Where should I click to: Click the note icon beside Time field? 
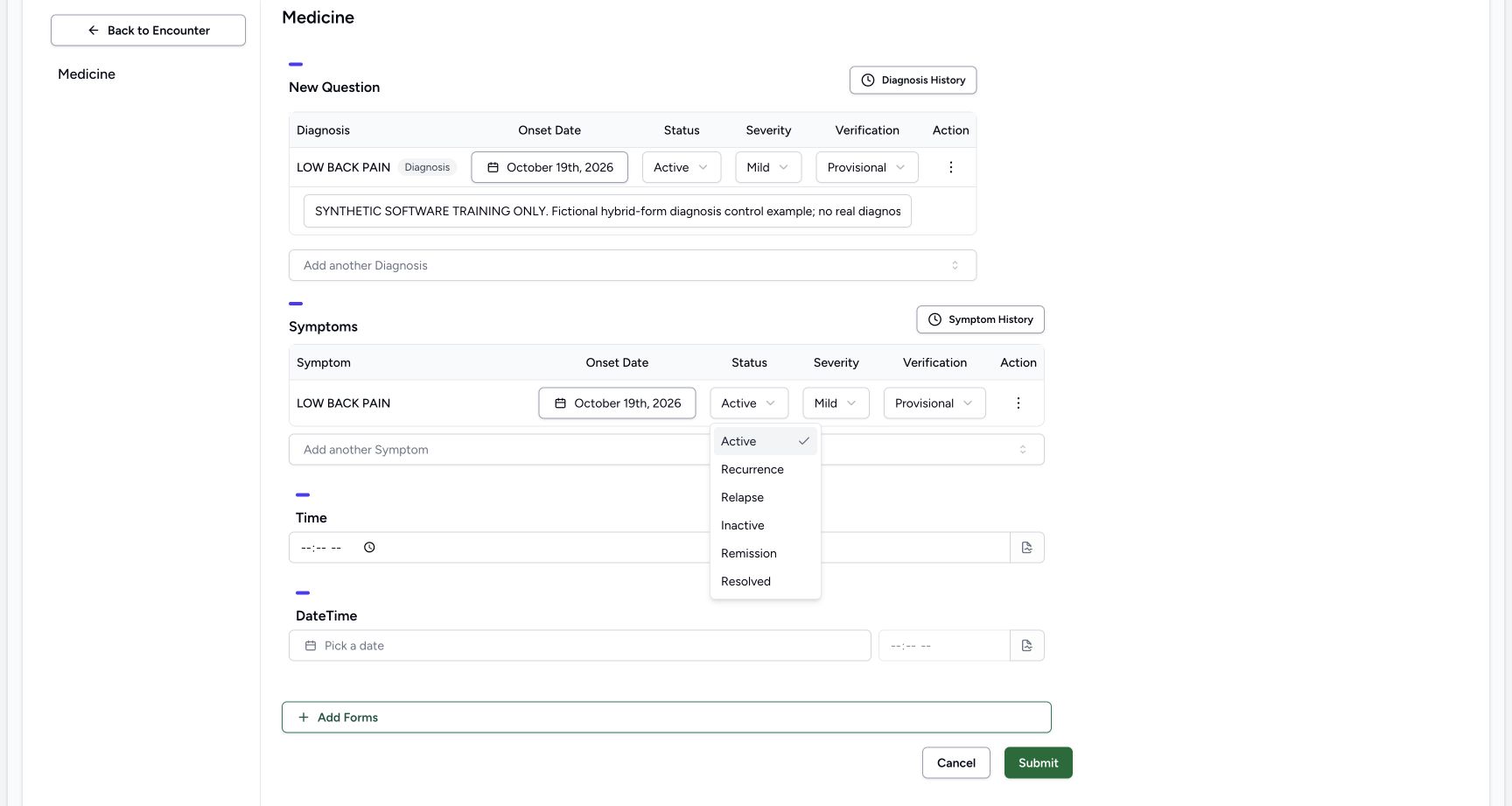1027,548
